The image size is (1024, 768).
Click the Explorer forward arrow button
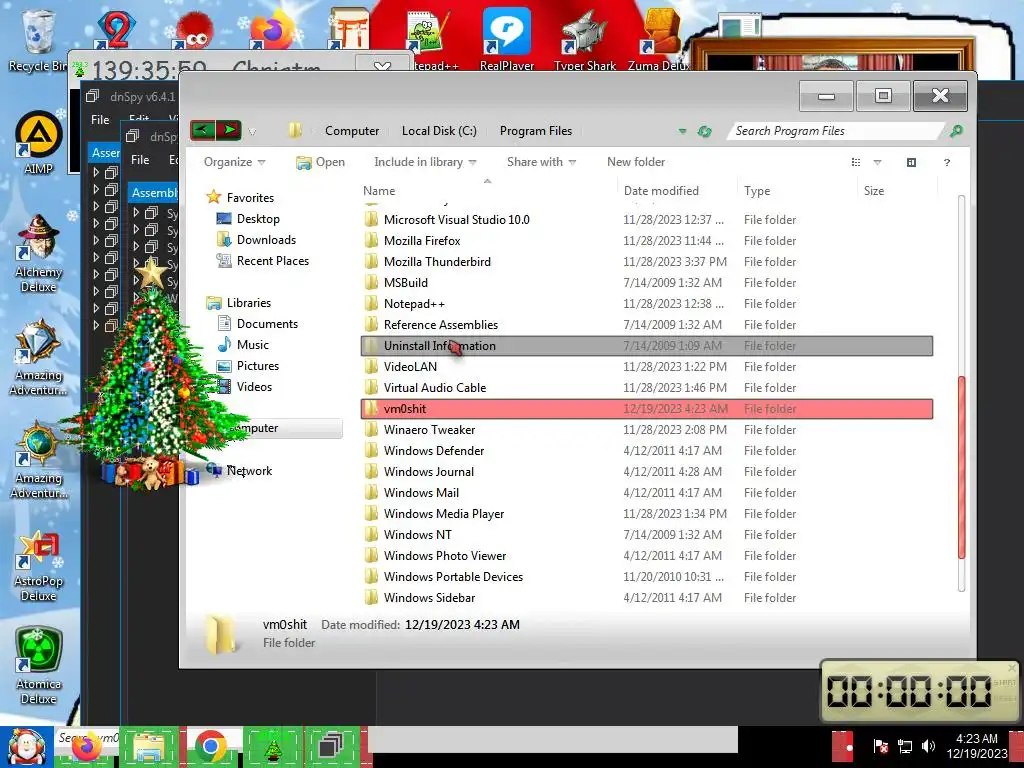coord(229,130)
